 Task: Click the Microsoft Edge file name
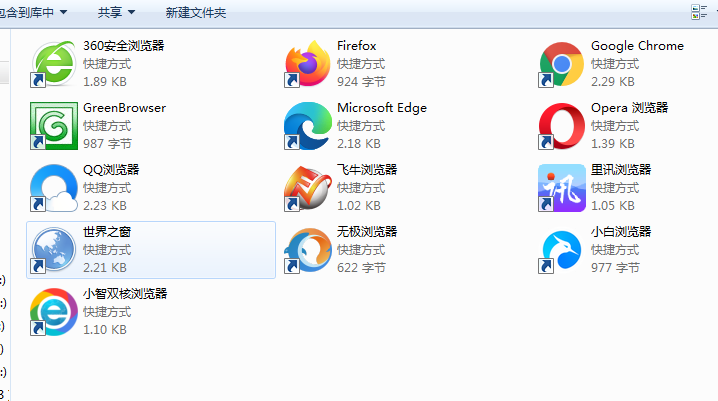click(382, 108)
